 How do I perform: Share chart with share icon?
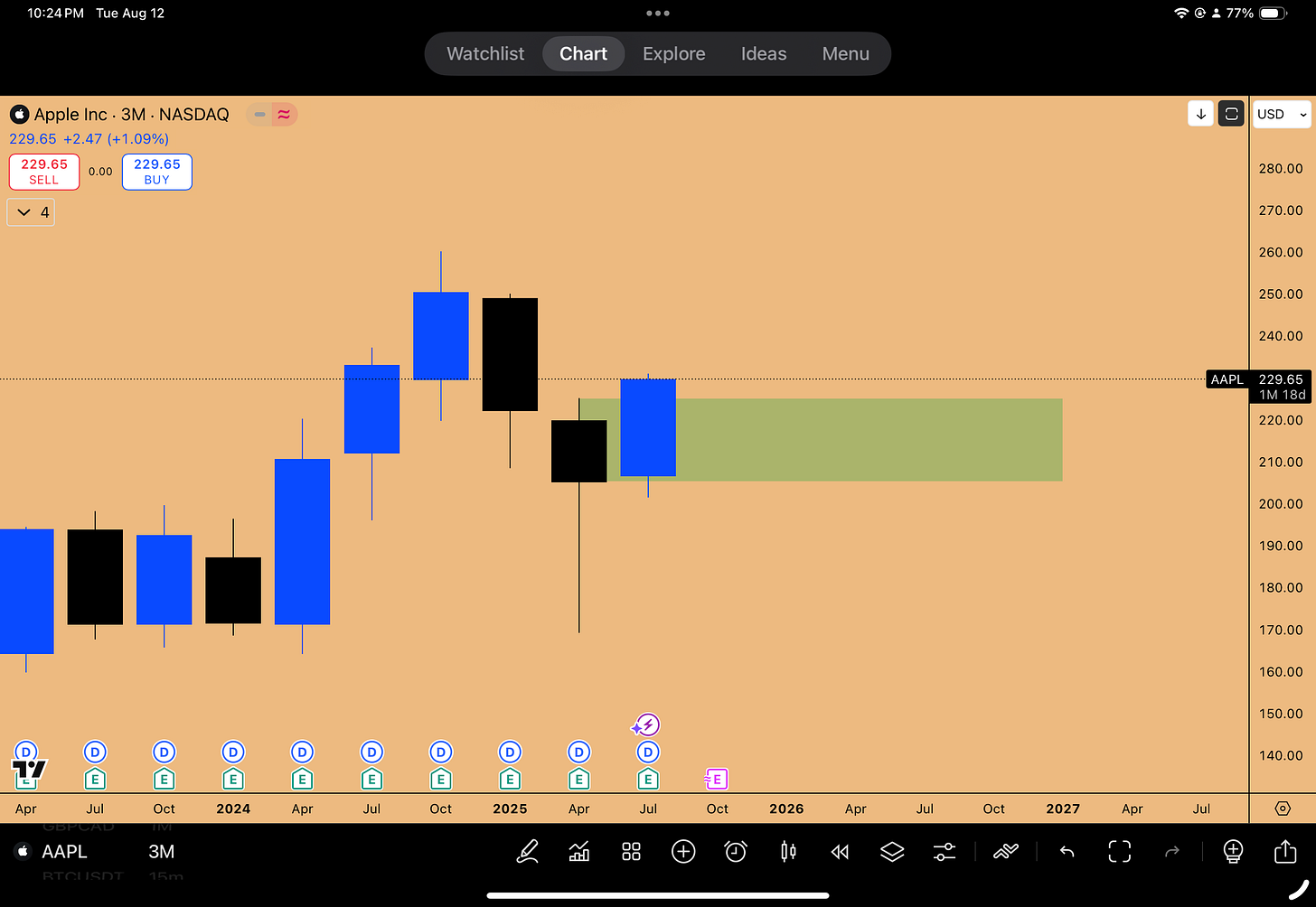(x=1284, y=851)
